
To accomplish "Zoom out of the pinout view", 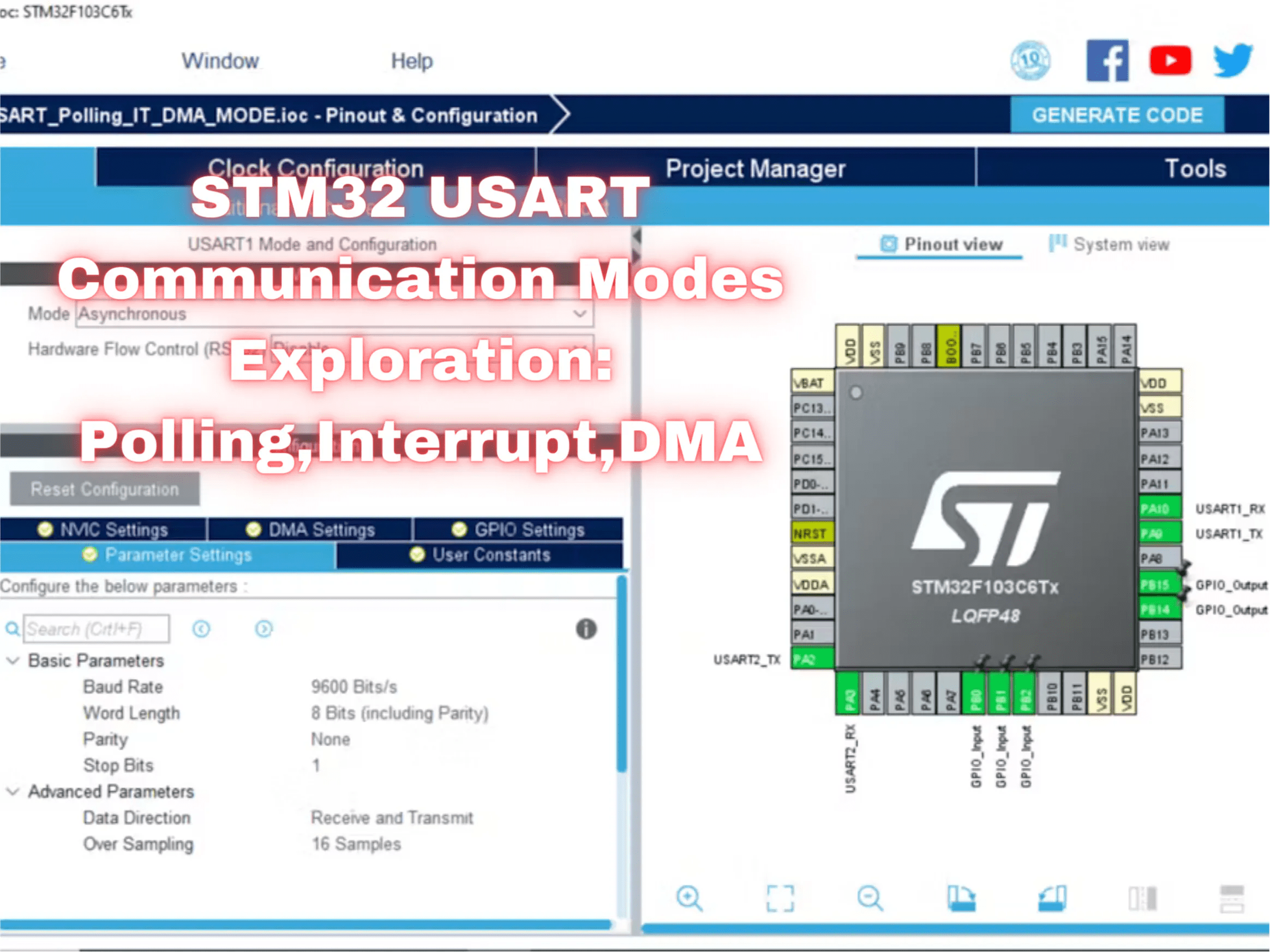I will tap(870, 898).
